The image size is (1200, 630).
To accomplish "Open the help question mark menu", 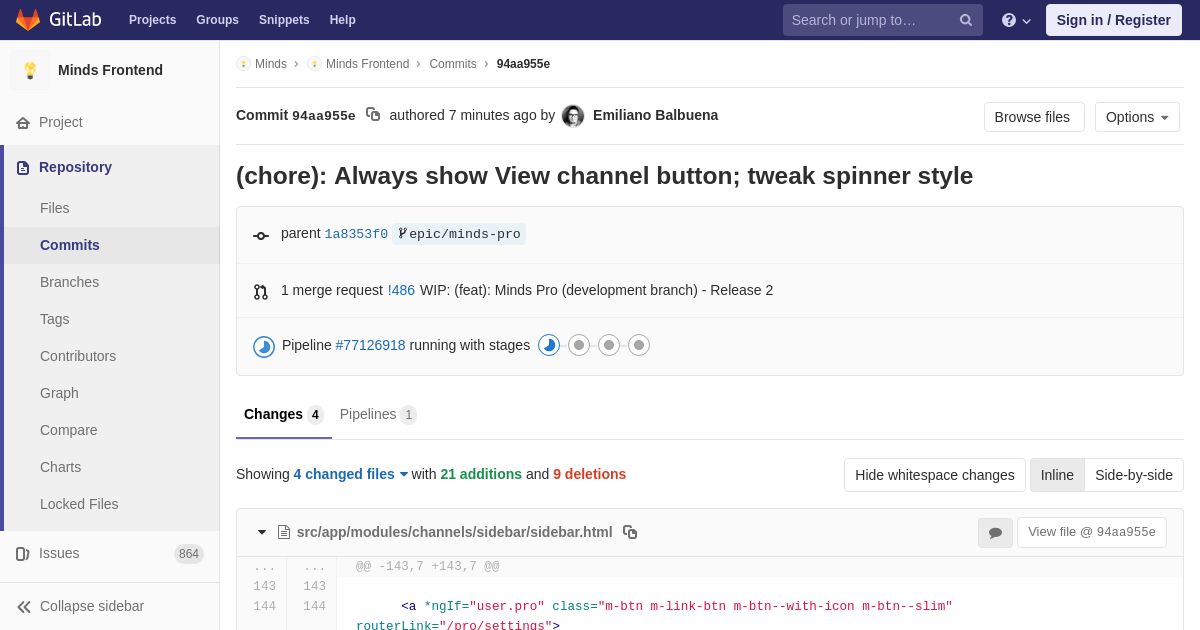I will point(1016,20).
